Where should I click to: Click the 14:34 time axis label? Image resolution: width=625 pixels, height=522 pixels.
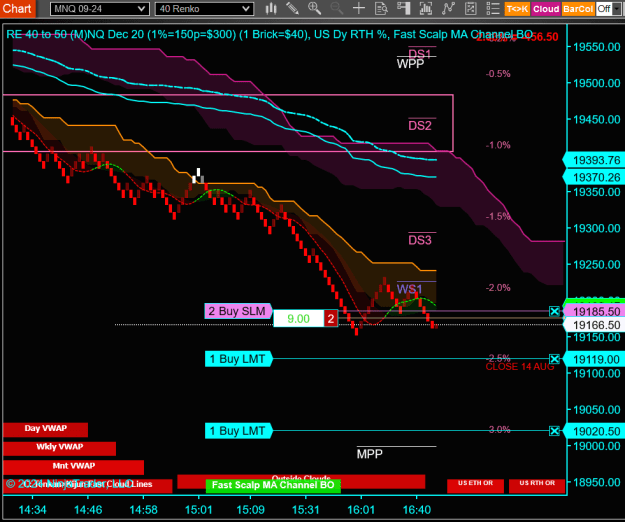pyautogui.click(x=32, y=510)
